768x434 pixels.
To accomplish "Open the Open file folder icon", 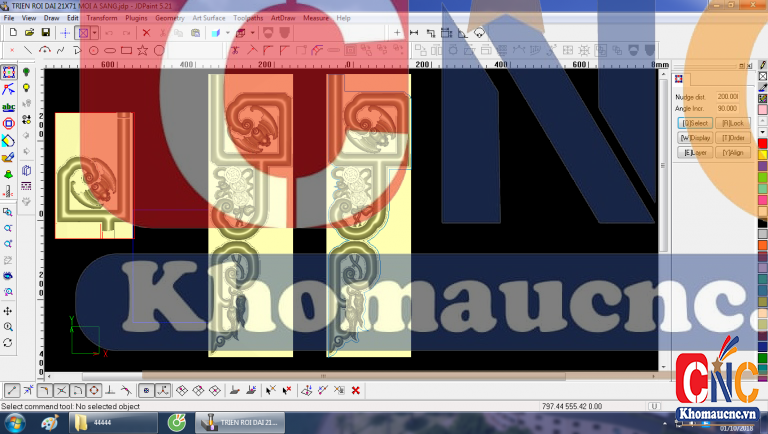I will tap(27, 32).
